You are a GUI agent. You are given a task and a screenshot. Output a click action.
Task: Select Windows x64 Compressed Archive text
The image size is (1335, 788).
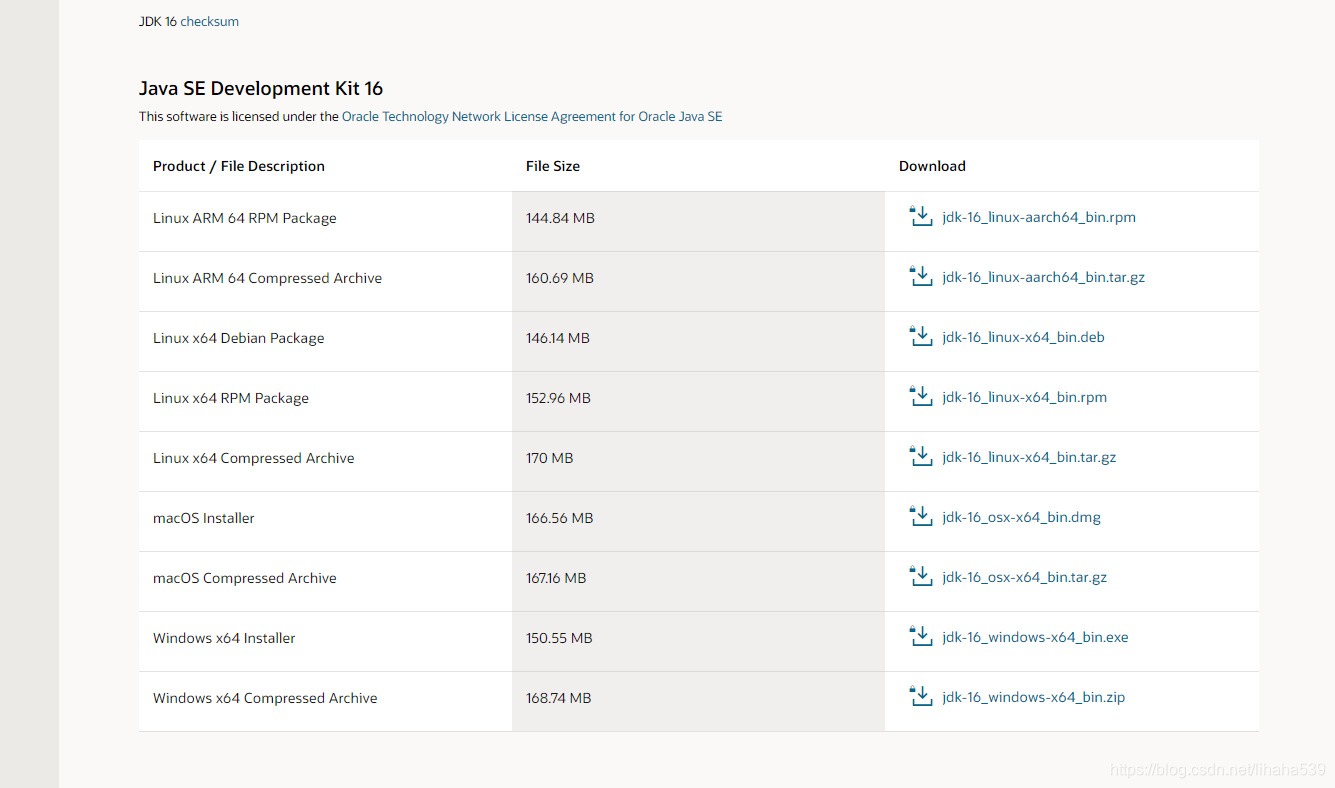click(265, 698)
